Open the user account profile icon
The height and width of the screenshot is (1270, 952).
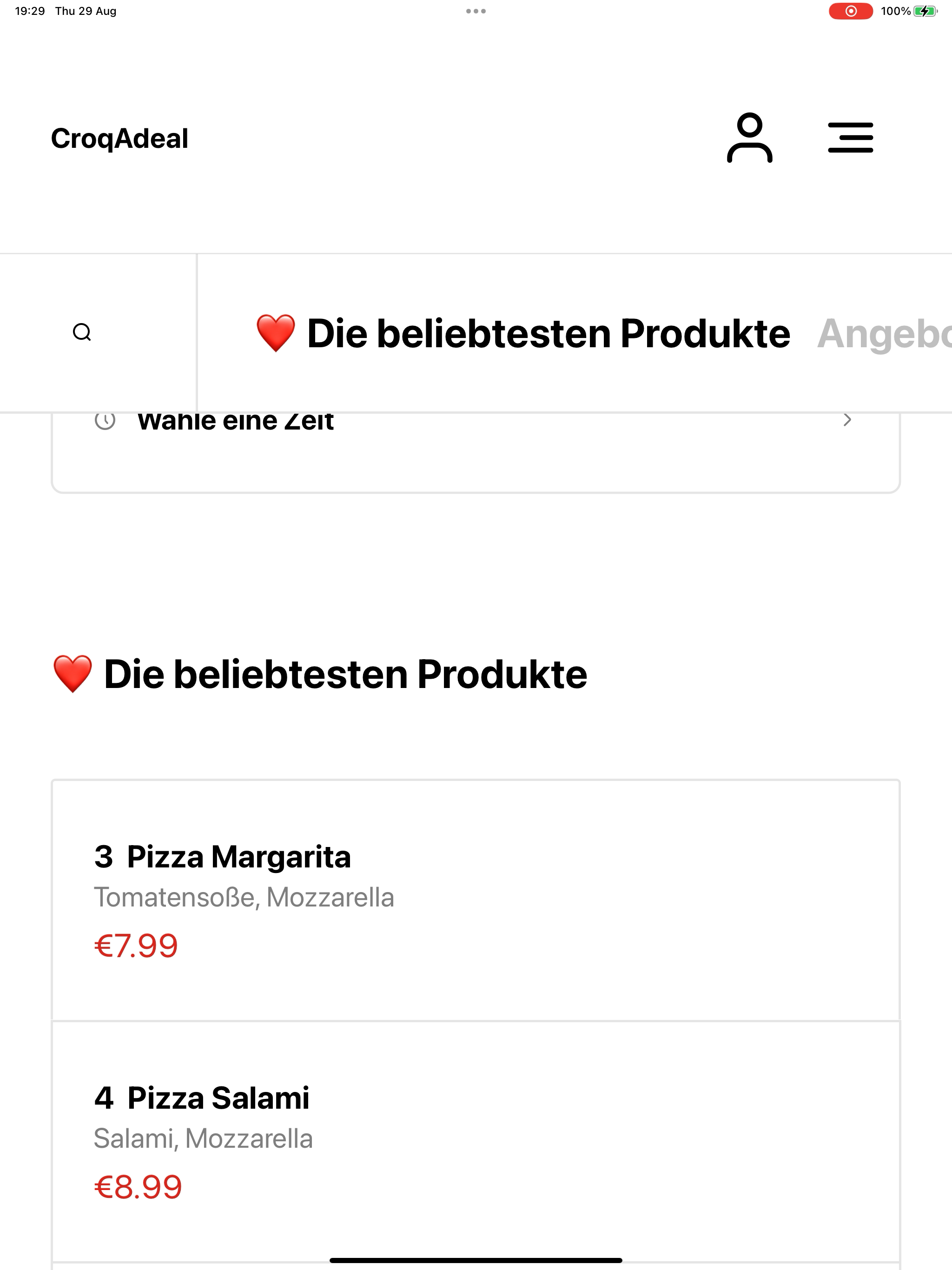749,138
